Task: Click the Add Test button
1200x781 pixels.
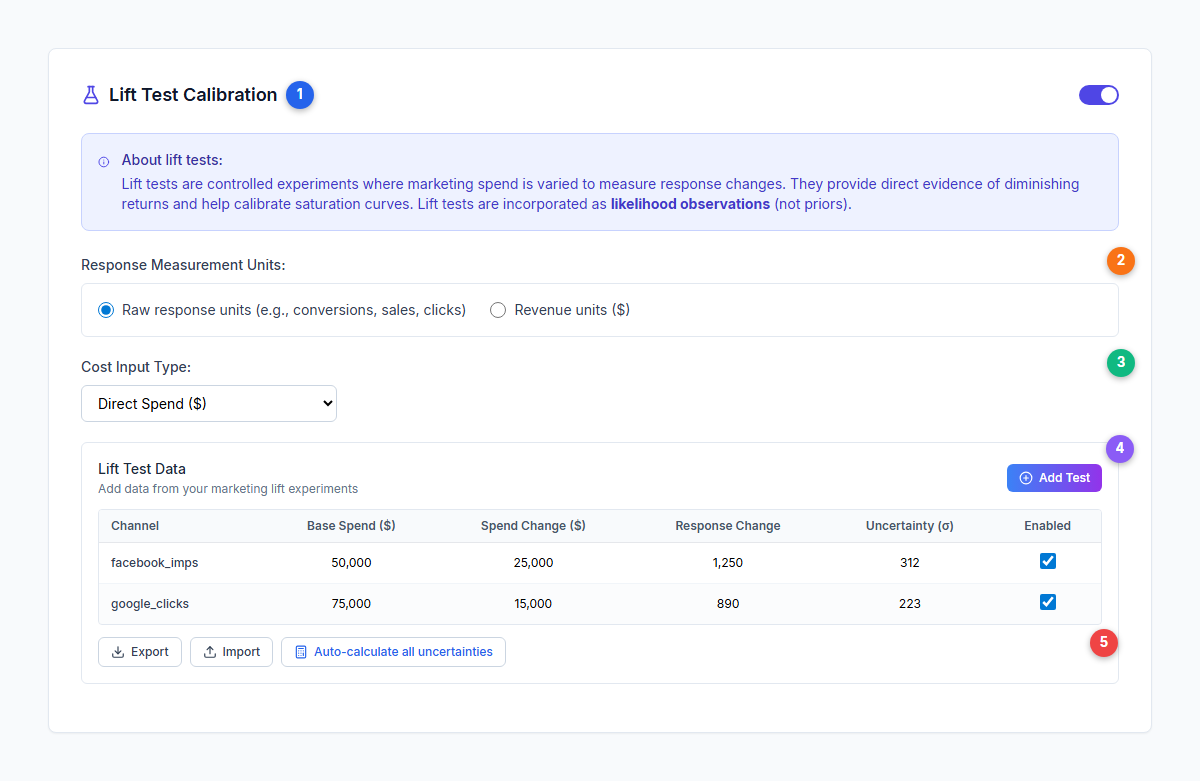Action: point(1054,478)
